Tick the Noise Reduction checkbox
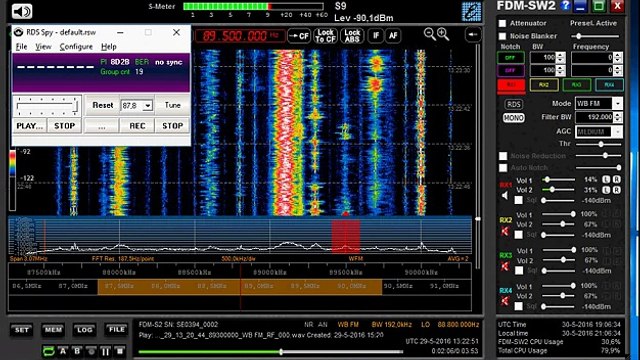Viewport: 640px width, 360px height. (x=503, y=156)
